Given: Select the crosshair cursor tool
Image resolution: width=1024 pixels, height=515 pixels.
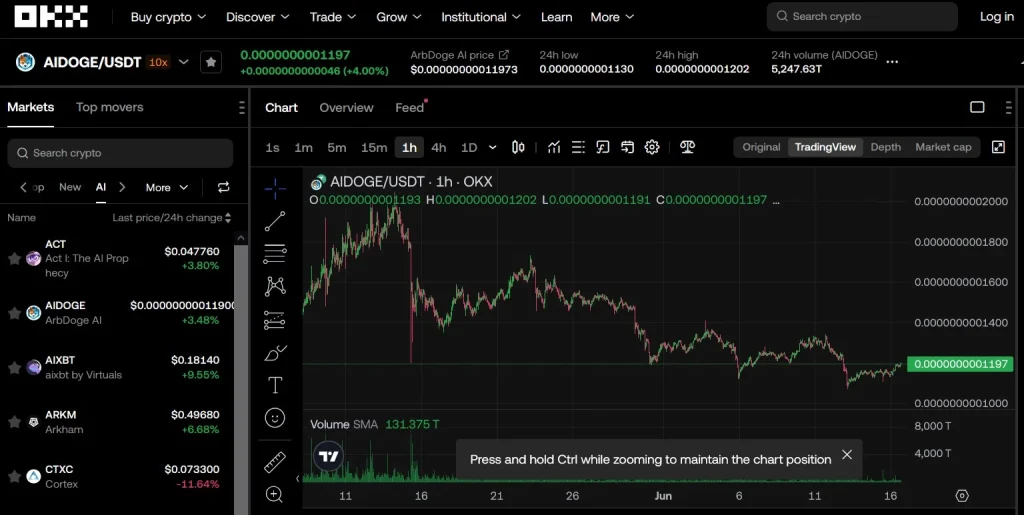Looking at the screenshot, I should [275, 189].
